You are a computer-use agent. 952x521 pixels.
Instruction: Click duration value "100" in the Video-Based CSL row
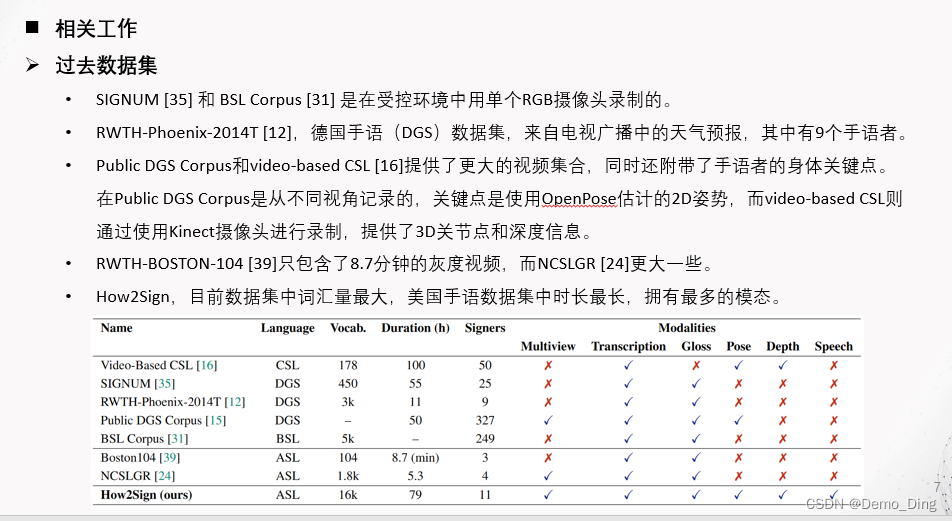point(415,365)
